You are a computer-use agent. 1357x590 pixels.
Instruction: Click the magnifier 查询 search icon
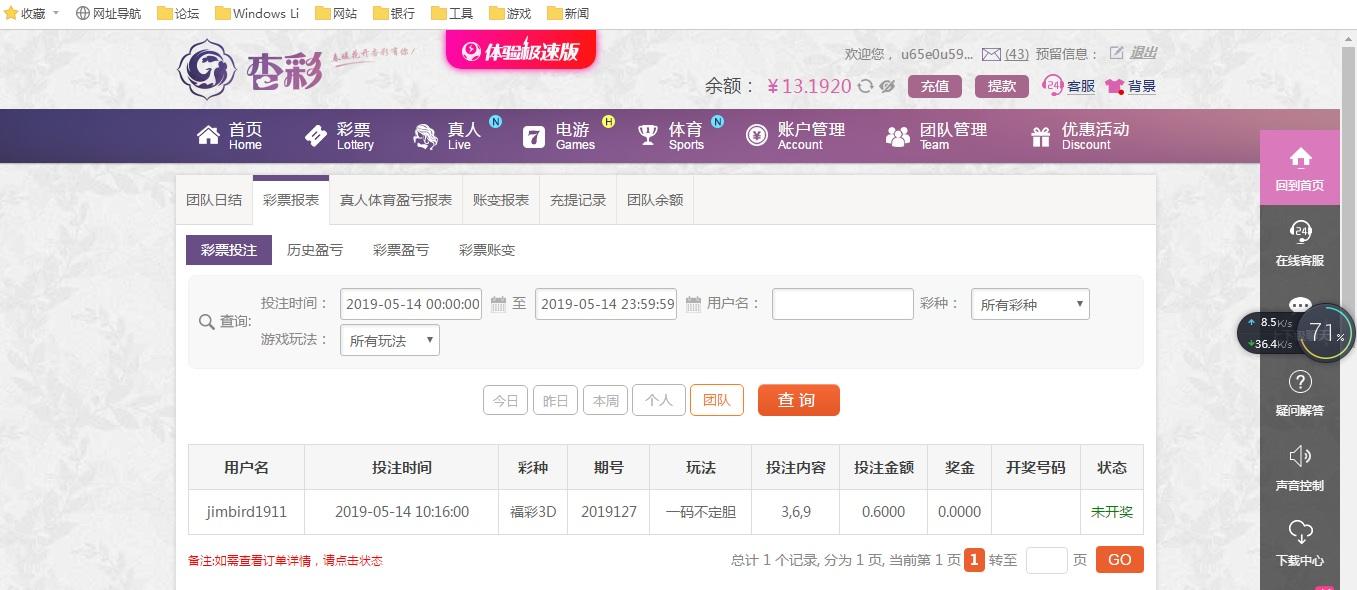207,322
